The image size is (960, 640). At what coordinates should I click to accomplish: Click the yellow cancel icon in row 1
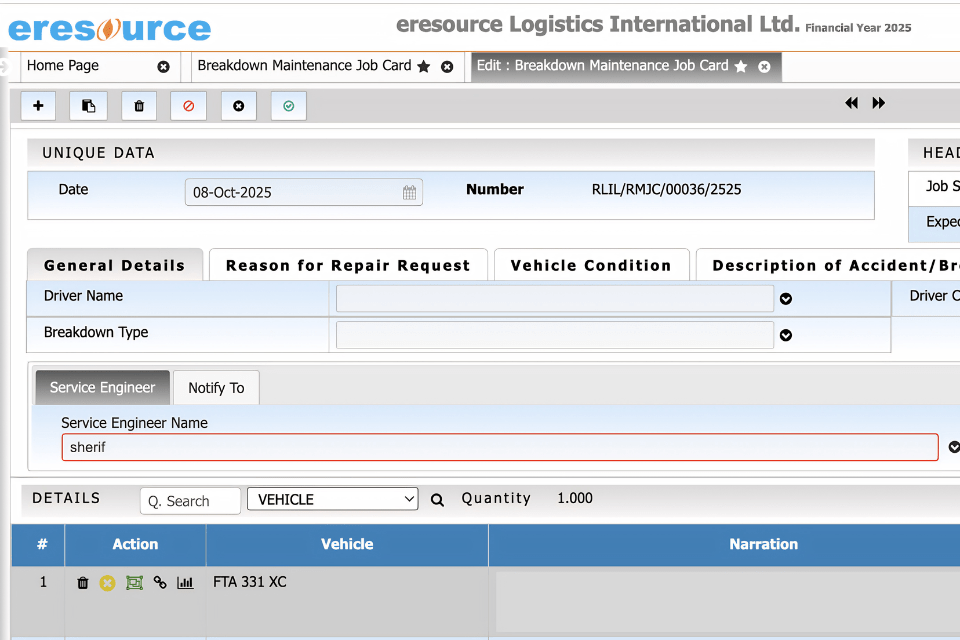108,583
